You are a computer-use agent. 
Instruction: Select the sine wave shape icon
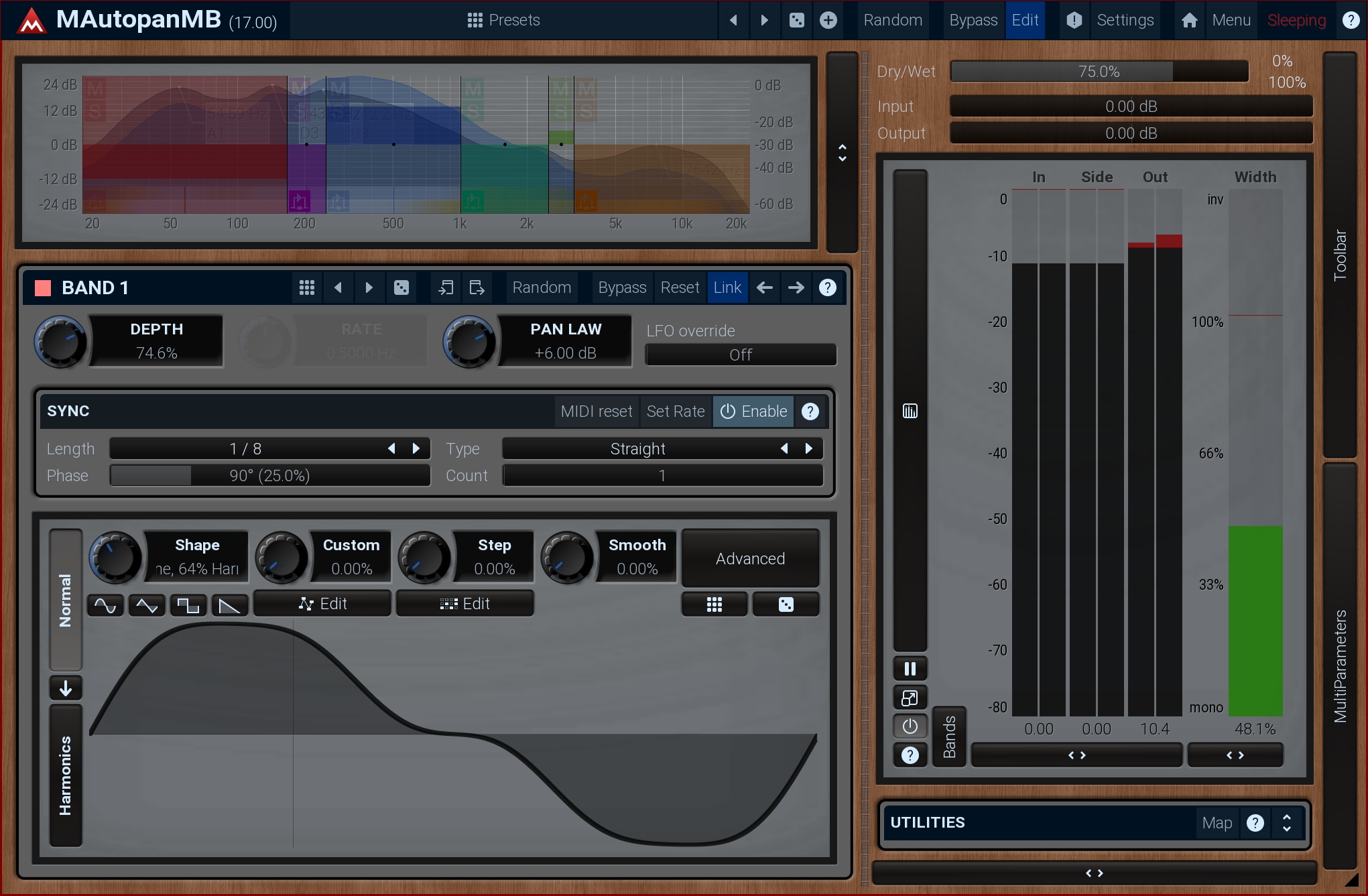point(105,605)
